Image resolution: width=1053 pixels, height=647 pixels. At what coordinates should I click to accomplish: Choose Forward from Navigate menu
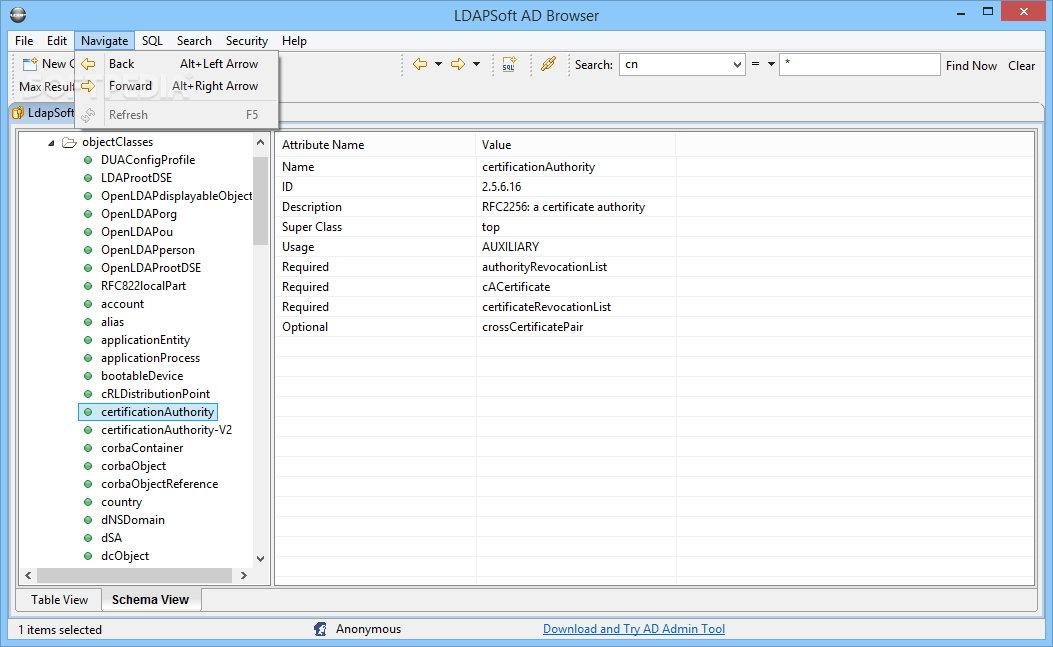pyautogui.click(x=177, y=86)
